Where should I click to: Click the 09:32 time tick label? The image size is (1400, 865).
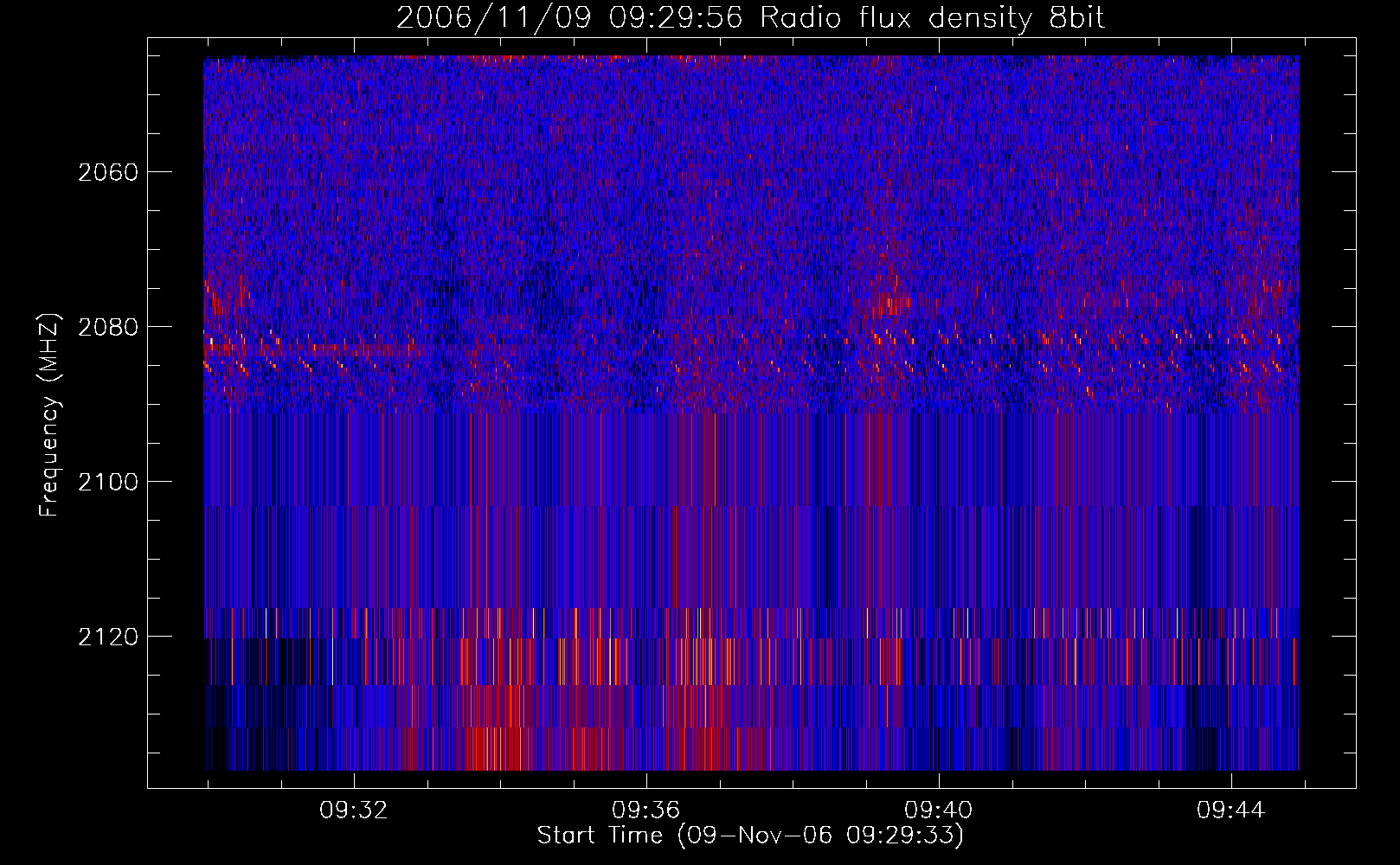354,811
